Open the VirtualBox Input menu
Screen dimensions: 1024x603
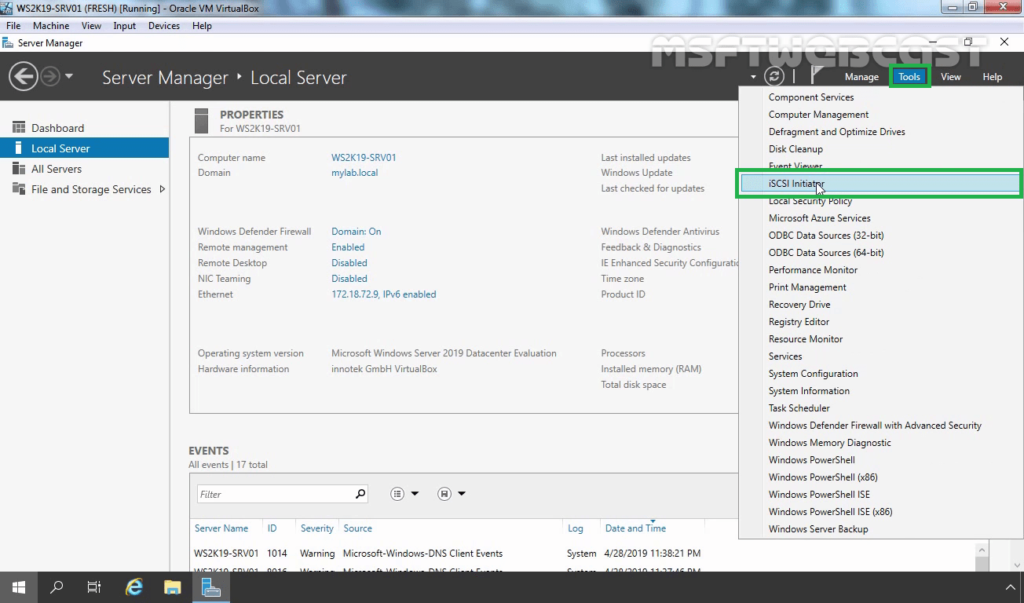coord(124,25)
